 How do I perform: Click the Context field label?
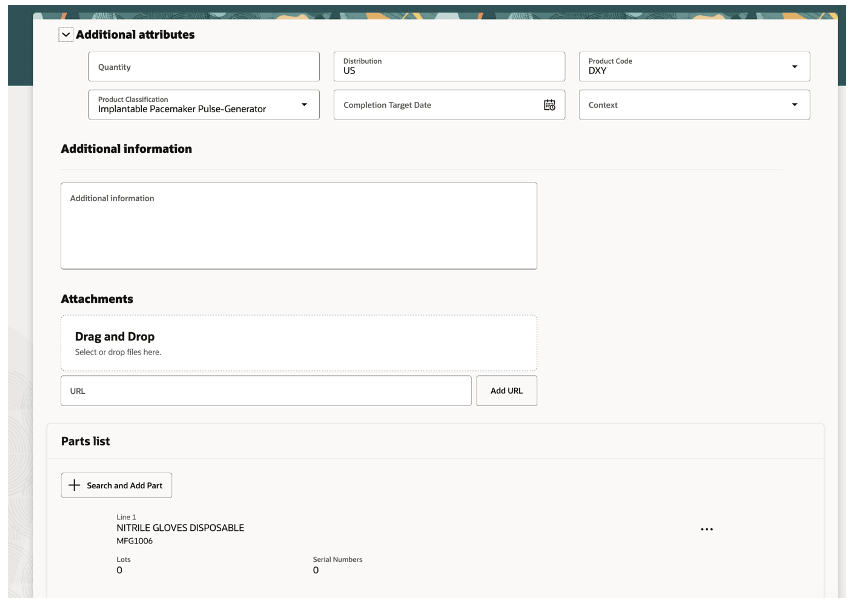click(603, 105)
